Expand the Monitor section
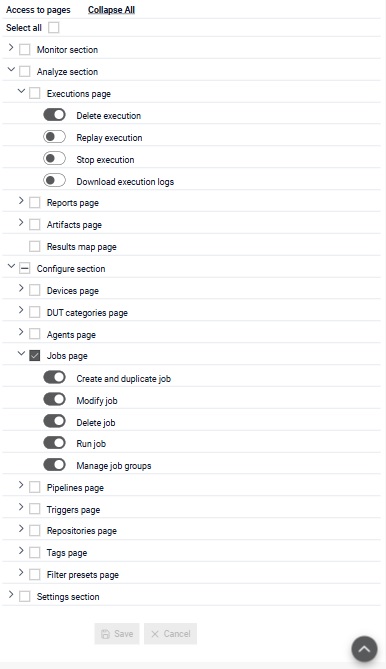 (11, 48)
